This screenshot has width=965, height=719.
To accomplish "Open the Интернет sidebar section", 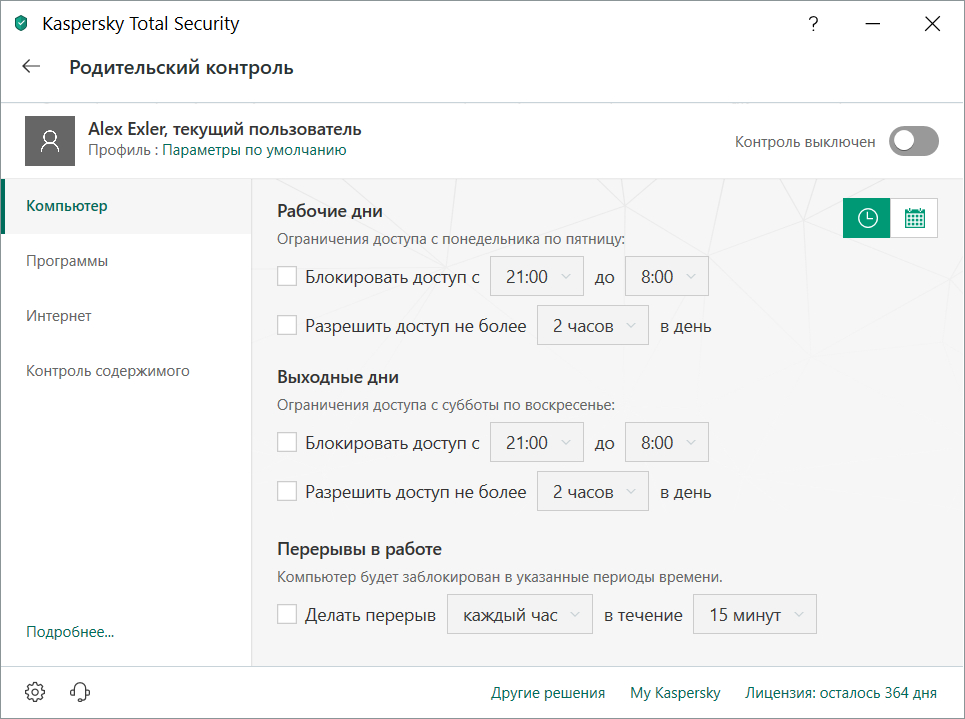I will click(59, 316).
